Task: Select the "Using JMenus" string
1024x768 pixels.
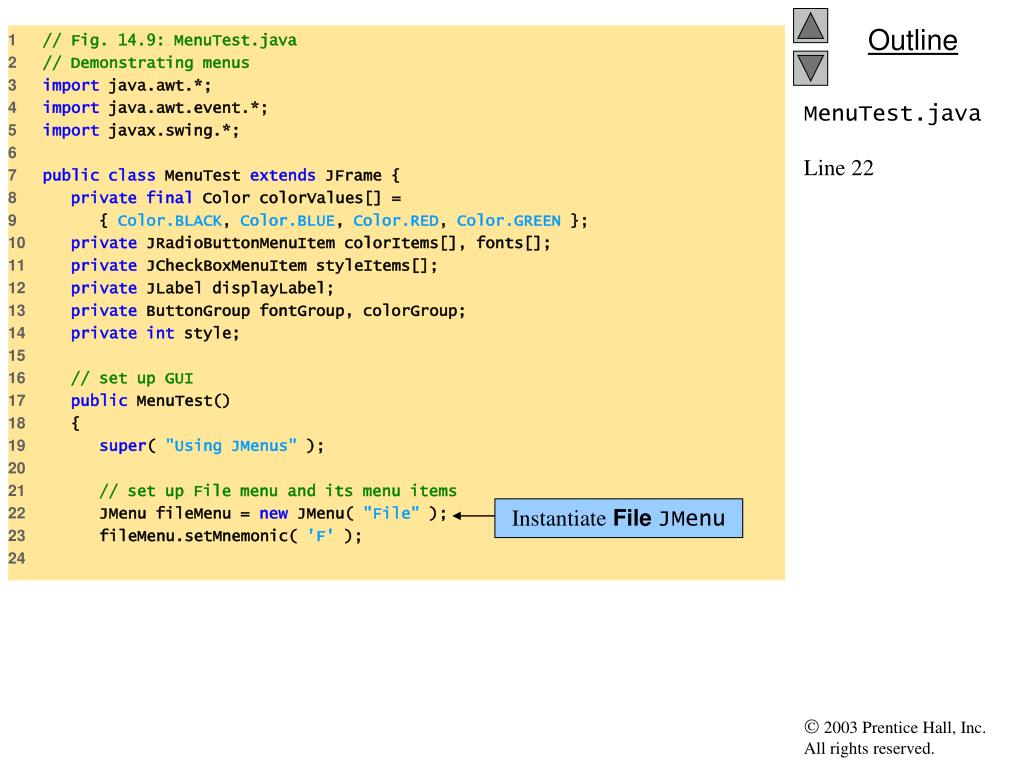Action: [231, 446]
